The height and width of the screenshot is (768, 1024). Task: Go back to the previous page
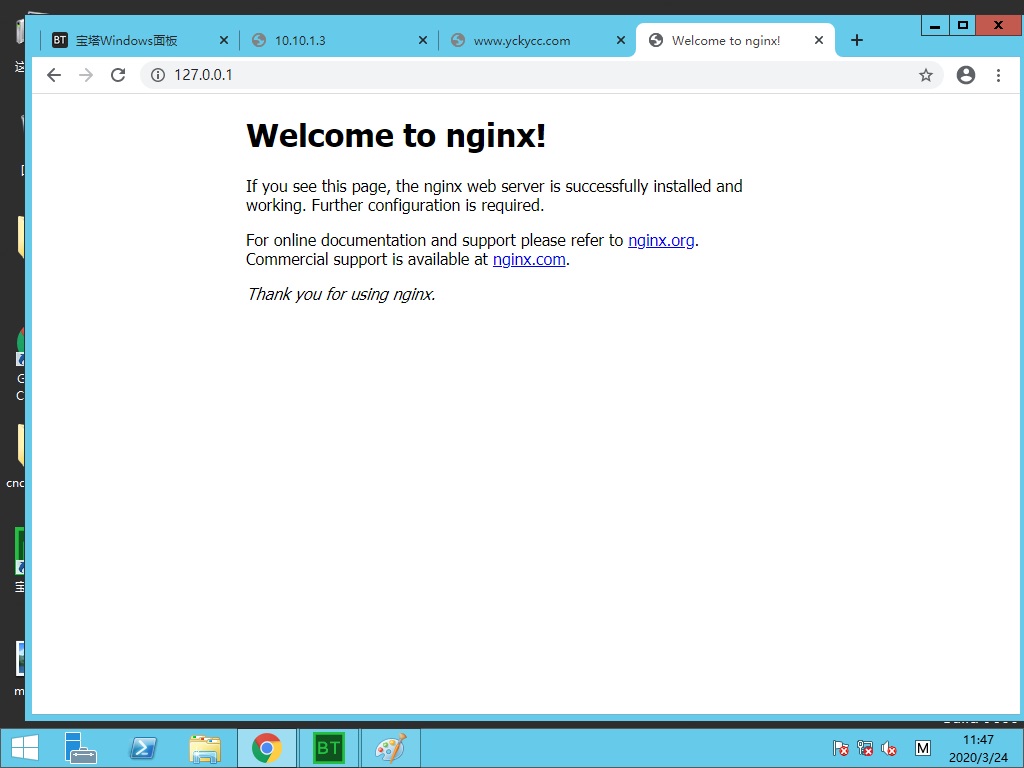click(x=54, y=75)
